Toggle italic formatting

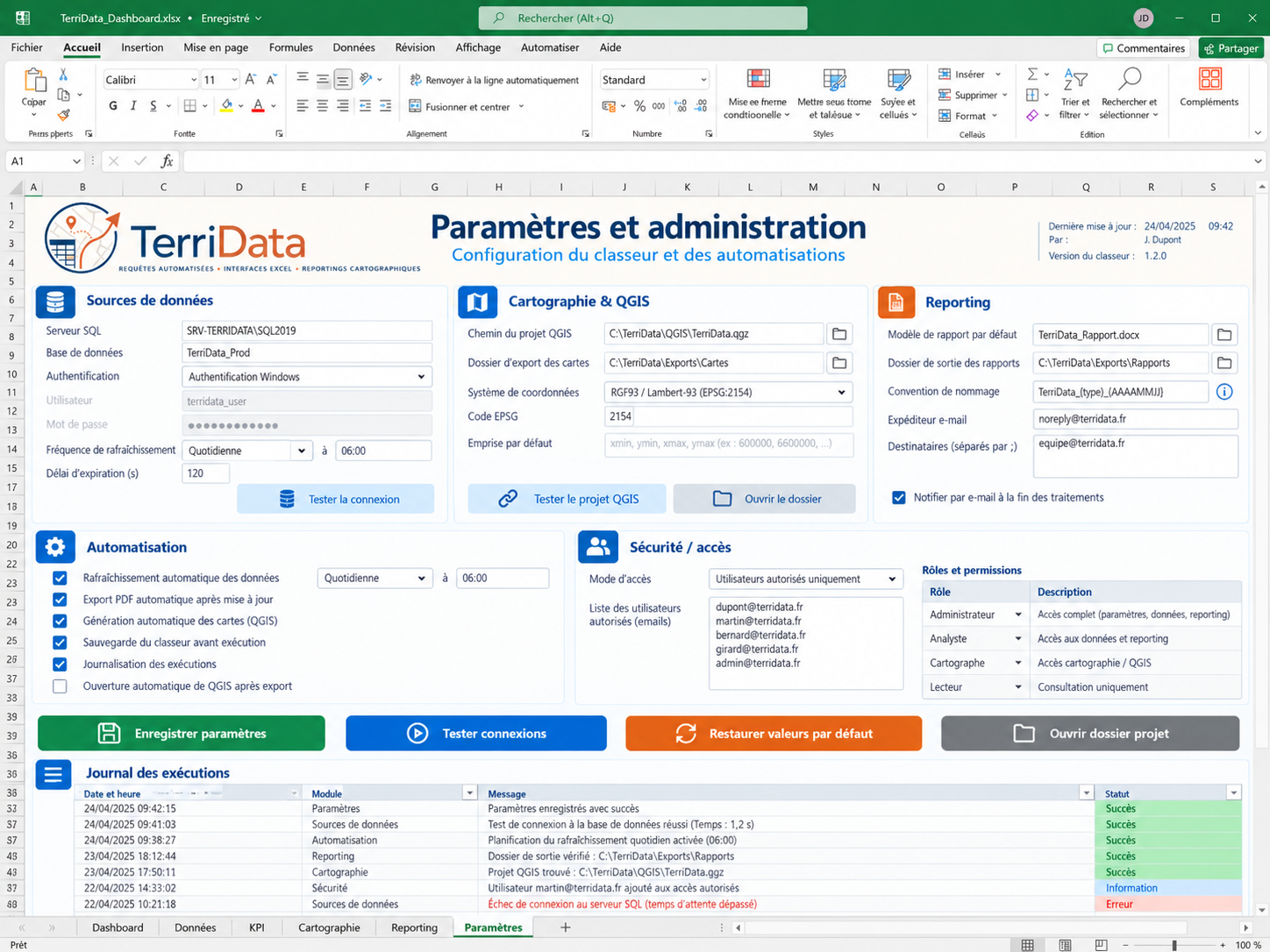tap(133, 106)
